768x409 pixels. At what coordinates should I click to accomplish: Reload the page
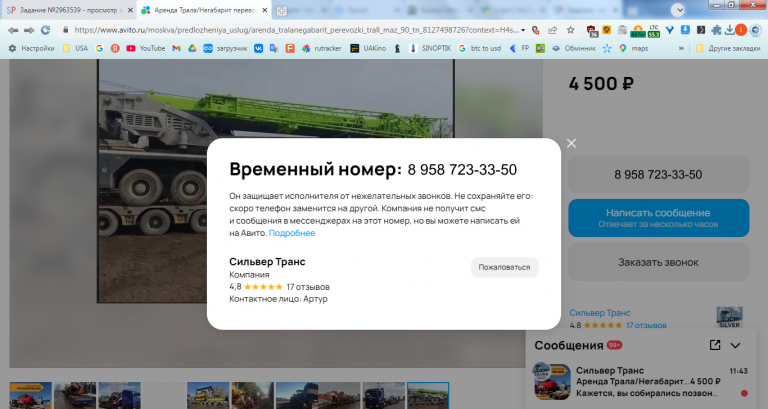(46, 30)
